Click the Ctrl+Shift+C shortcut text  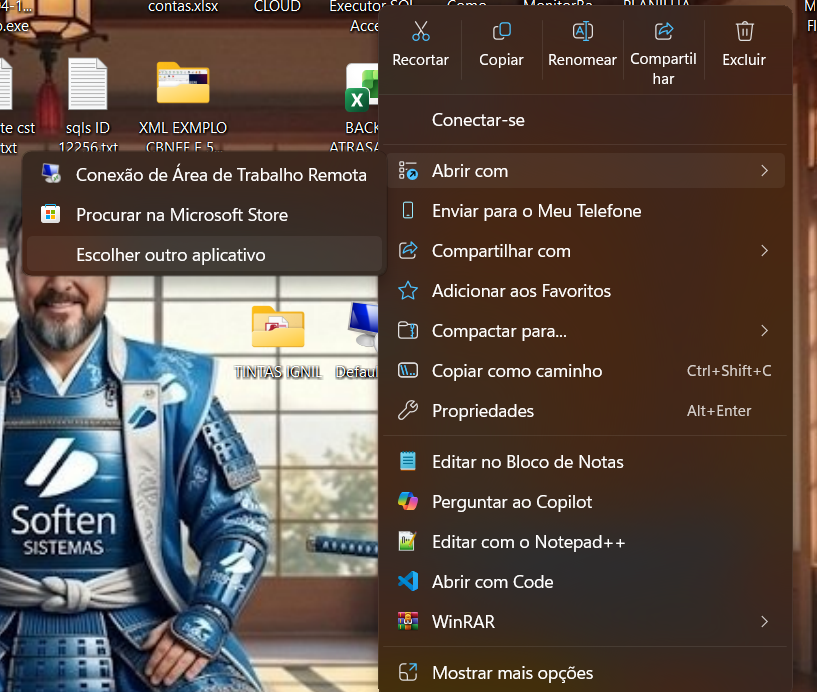(x=729, y=370)
